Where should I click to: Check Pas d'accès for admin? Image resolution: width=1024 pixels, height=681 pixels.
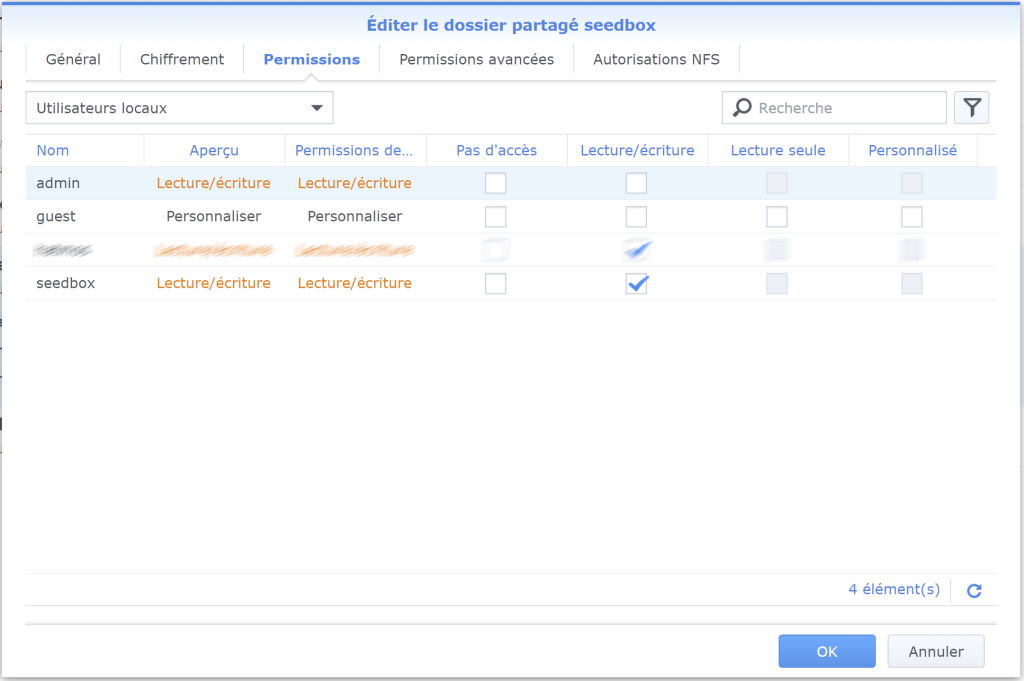click(495, 183)
